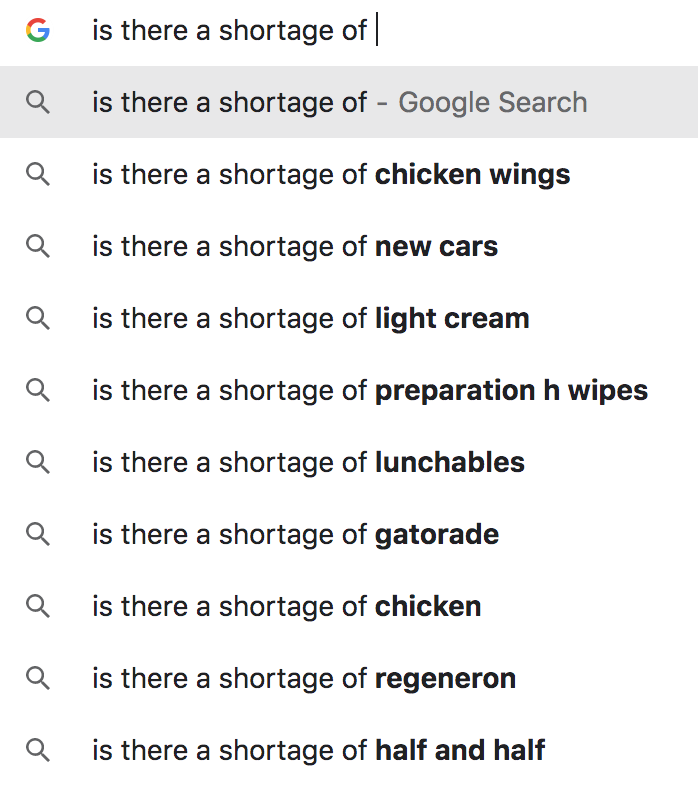Select the 'regeneron' suggestion
The width and height of the screenshot is (698, 792).
pos(304,679)
